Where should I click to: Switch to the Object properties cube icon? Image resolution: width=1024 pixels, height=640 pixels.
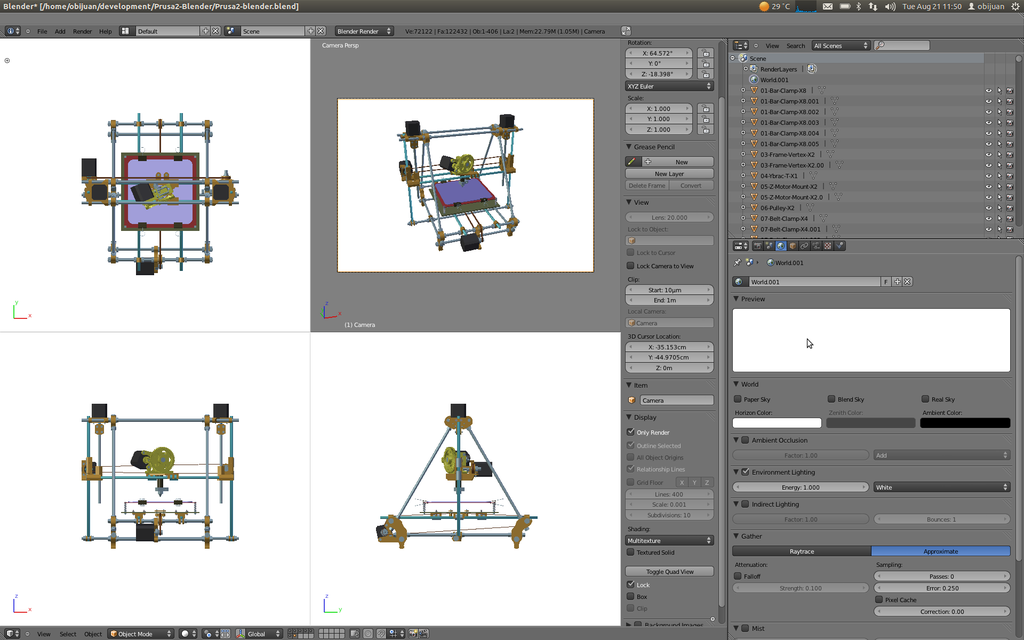[x=792, y=245]
